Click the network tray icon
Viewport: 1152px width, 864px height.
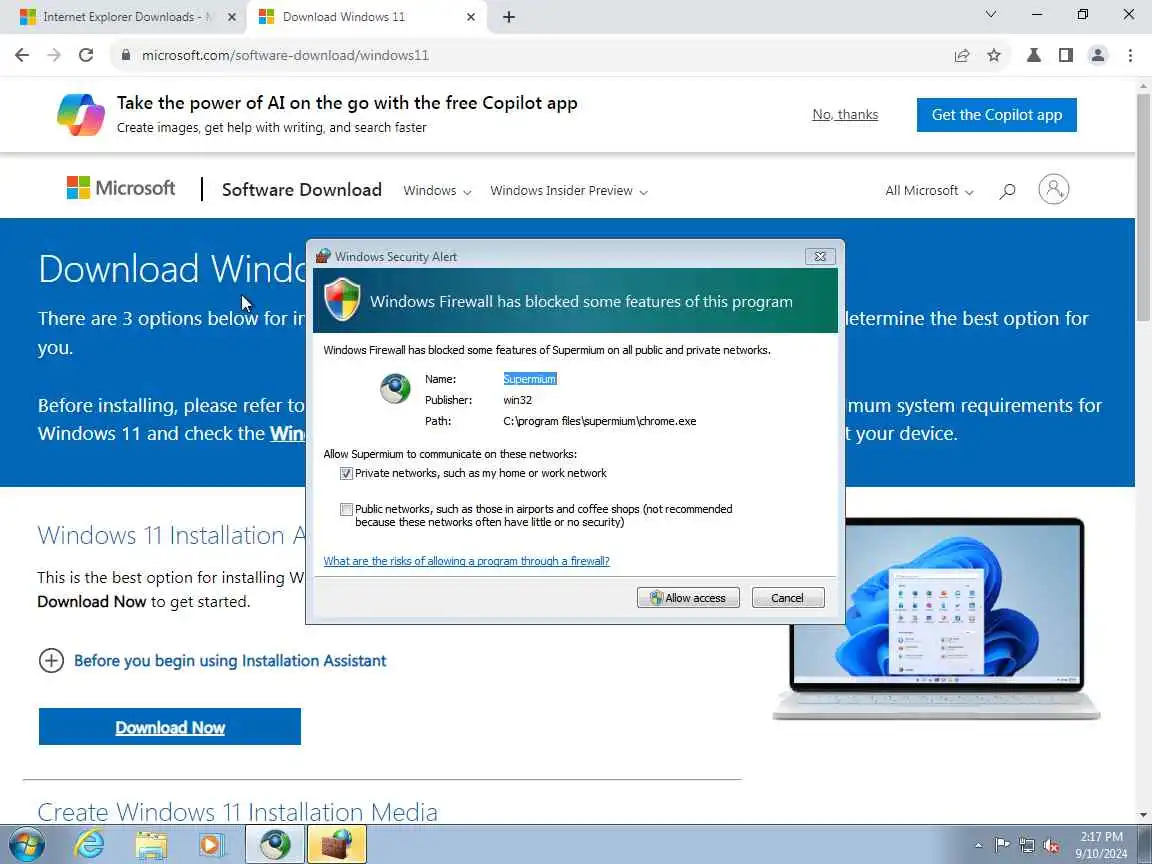[x=1026, y=845]
